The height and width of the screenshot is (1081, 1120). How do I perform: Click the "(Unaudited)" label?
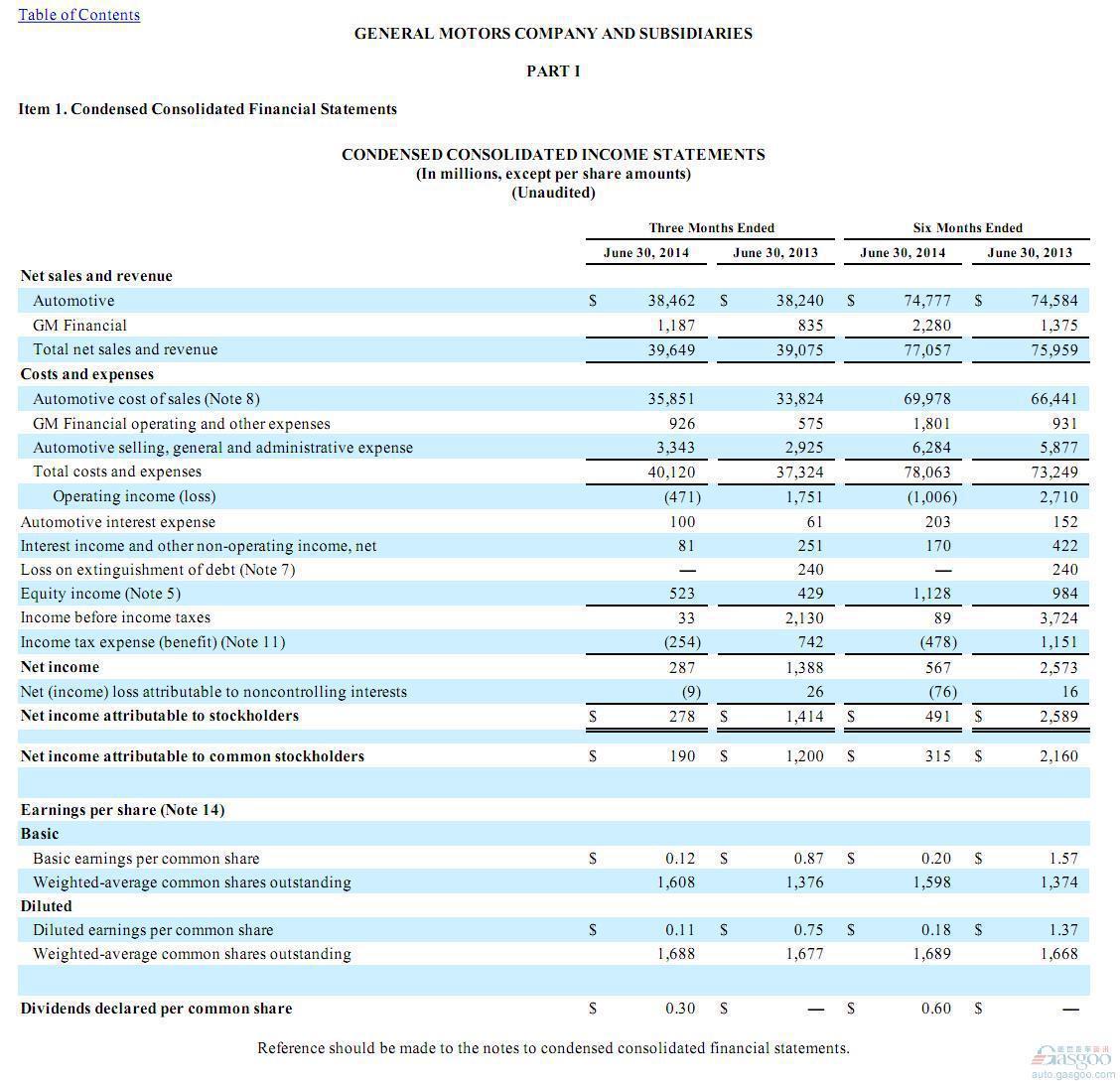point(553,193)
